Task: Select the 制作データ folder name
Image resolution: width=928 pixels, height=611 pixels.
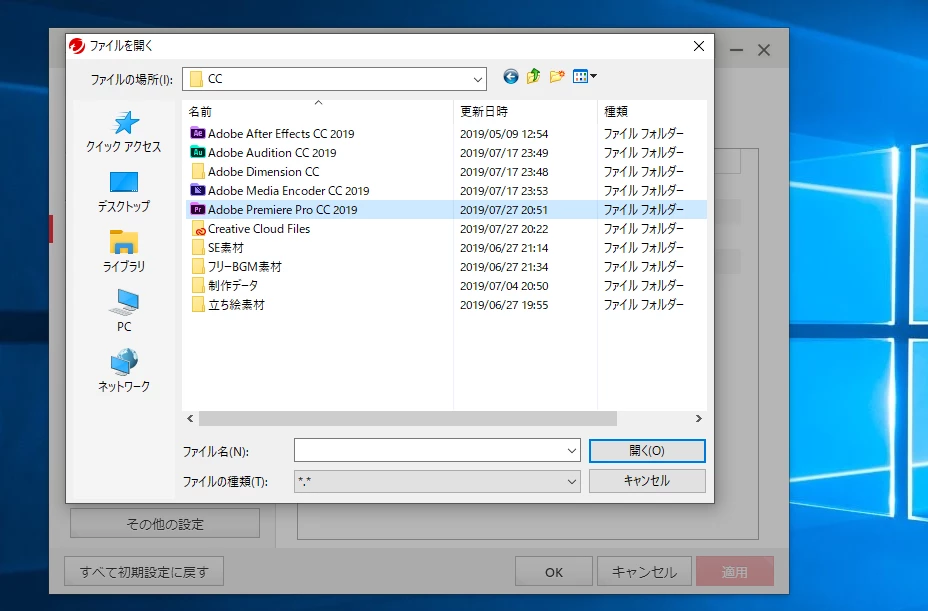Action: pyautogui.click(x=233, y=285)
